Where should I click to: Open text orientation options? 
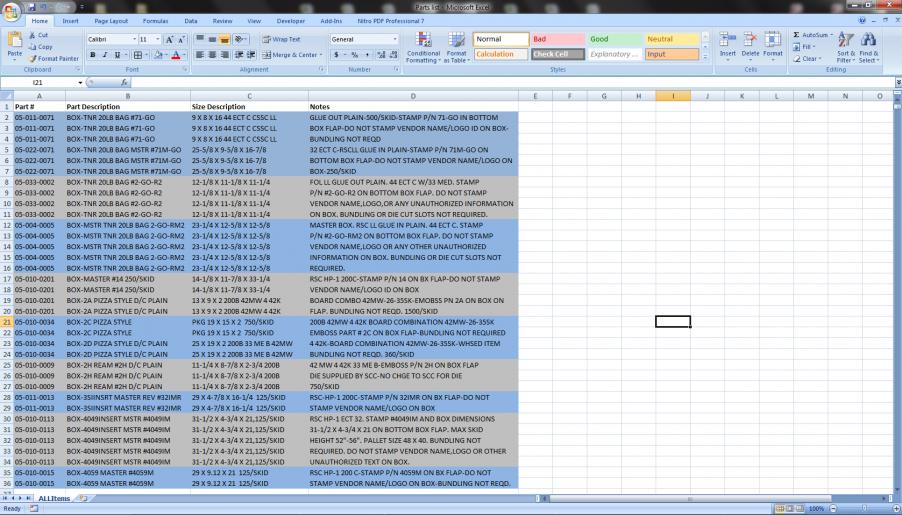coord(240,40)
